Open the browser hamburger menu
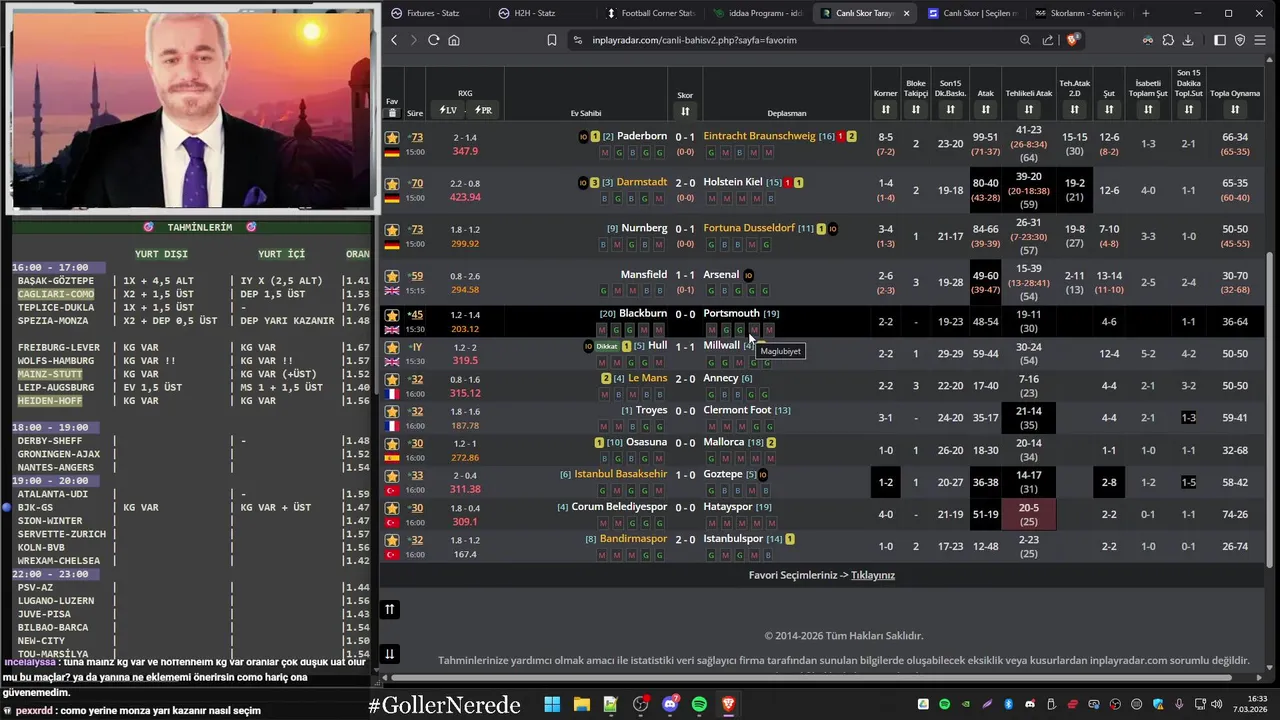Viewport: 1280px width, 720px height. (1261, 40)
